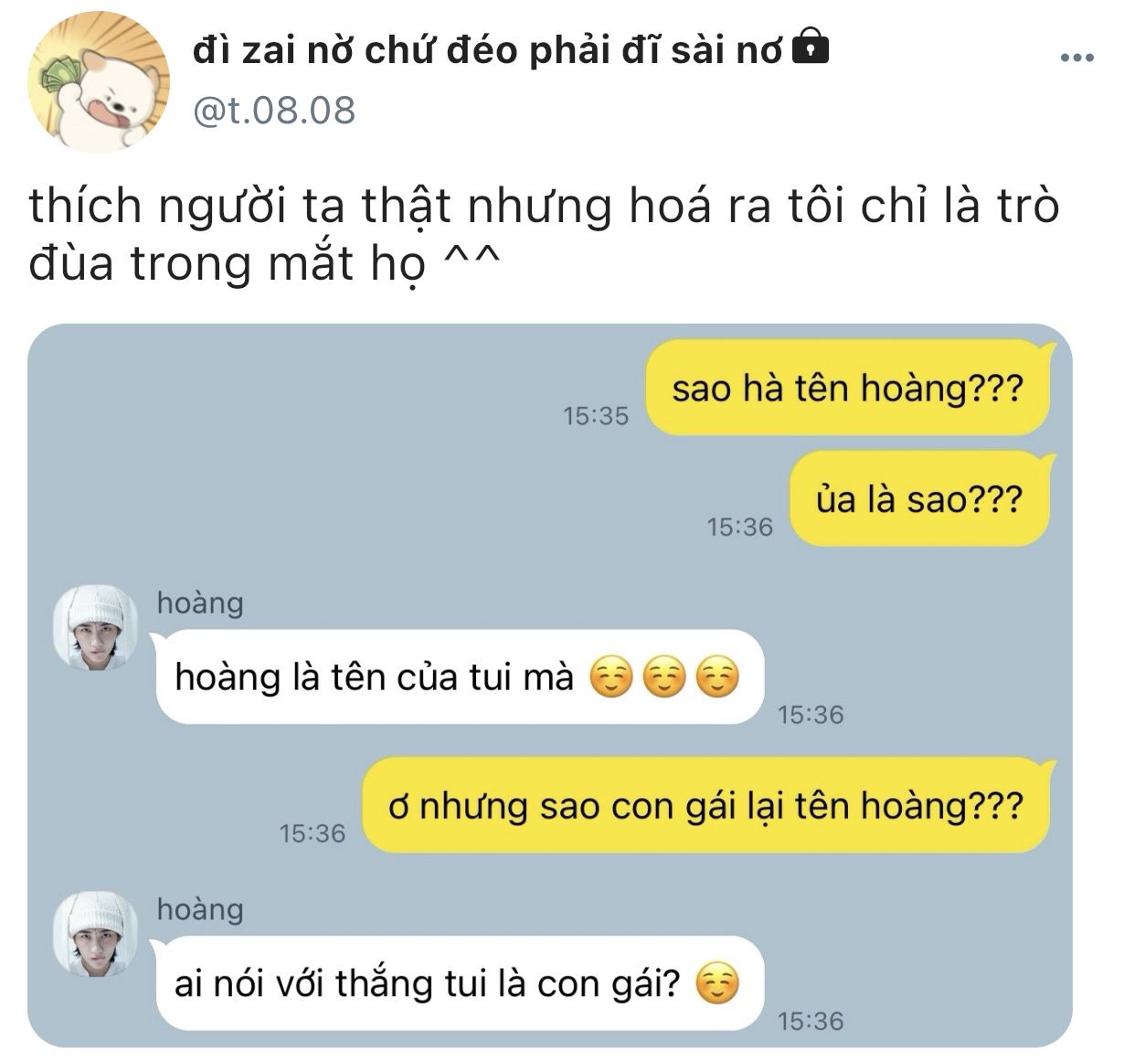Open hoàng's profile picture in first reply
Image resolution: width=1135 pixels, height=1064 pixels.
pos(95,628)
